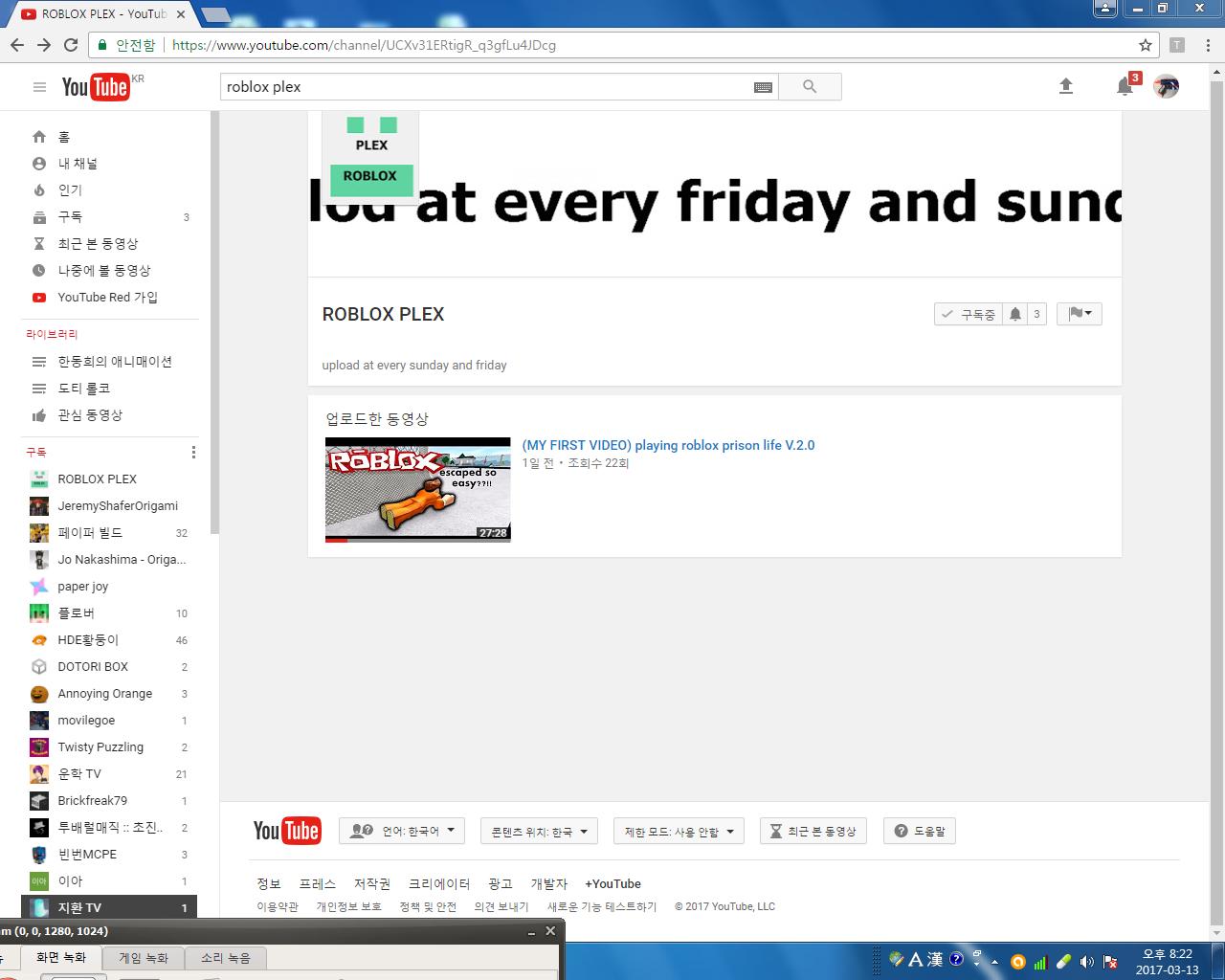
Task: Click the ROBLOX PLEX channel avatar image
Action: coord(370,157)
